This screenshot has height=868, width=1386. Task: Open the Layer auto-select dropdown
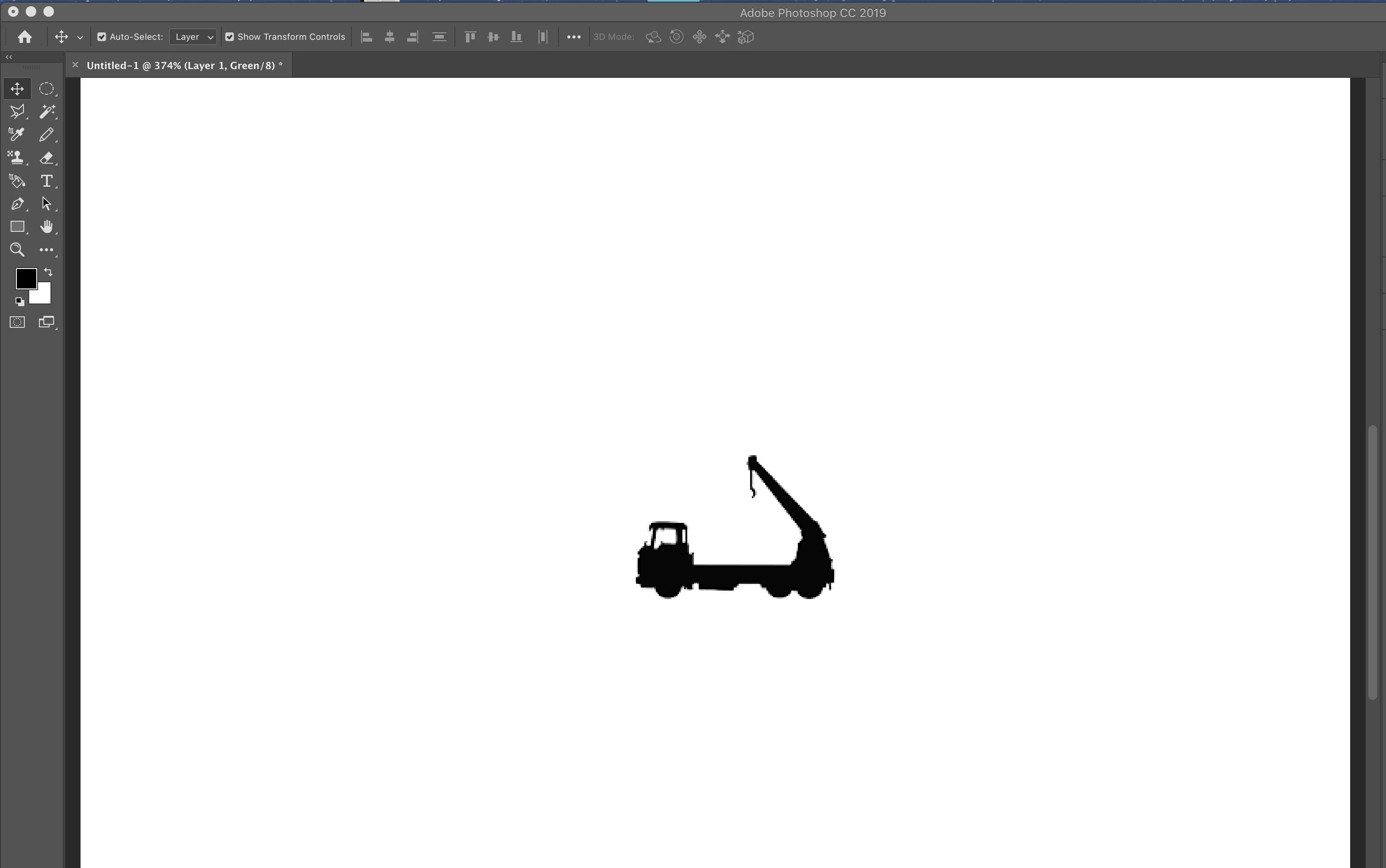tap(193, 37)
